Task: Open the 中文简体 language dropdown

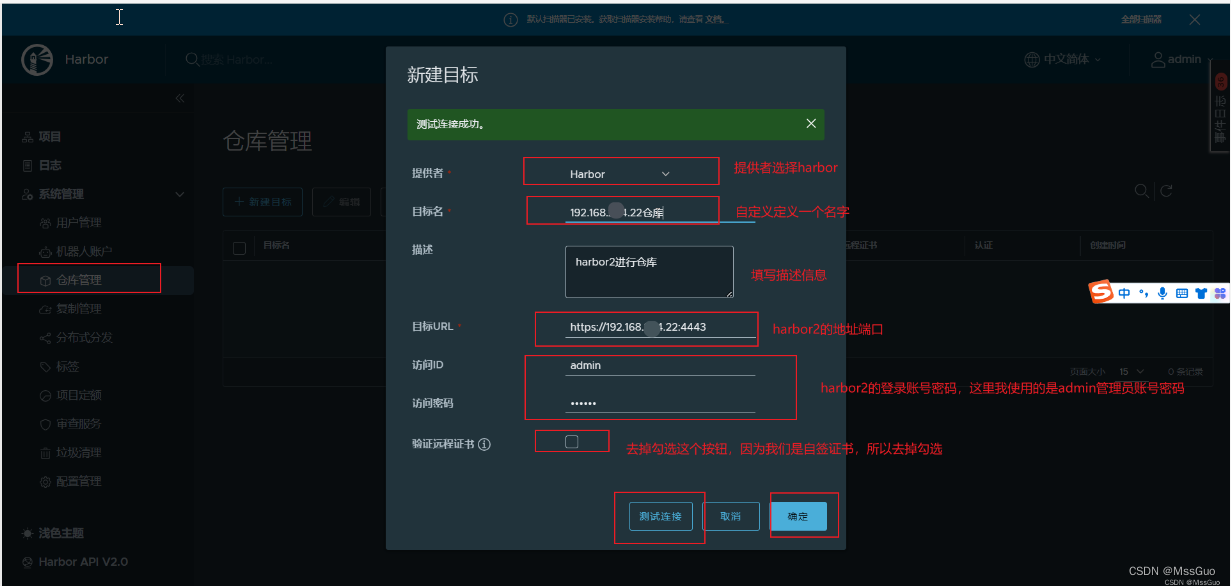Action: 1063,60
